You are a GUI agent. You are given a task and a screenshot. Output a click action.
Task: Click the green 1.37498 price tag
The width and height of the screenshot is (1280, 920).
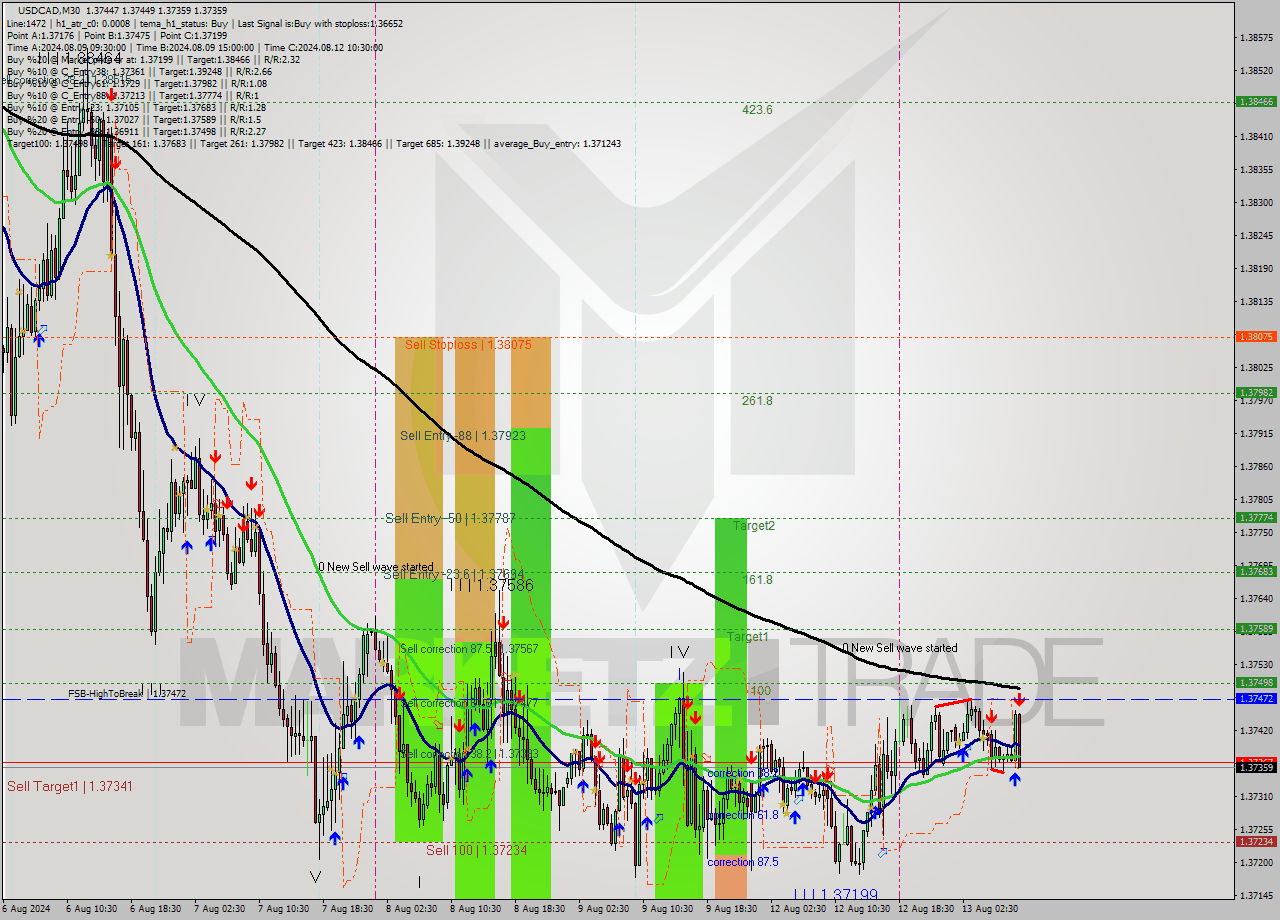(x=1256, y=684)
